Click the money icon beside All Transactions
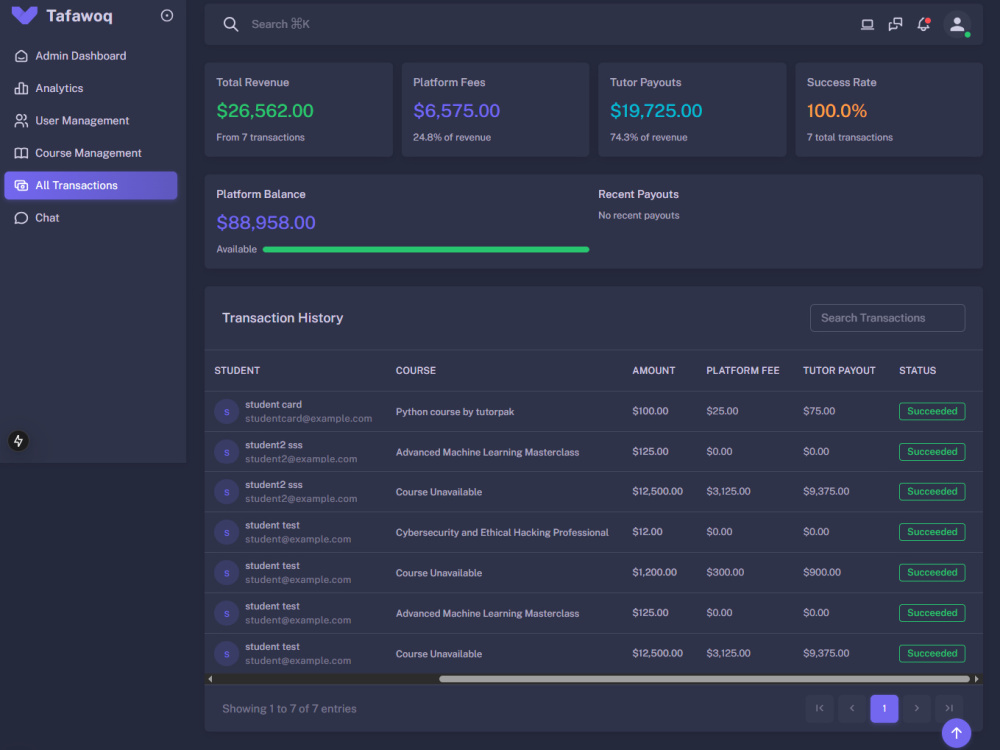Image resolution: width=1000 pixels, height=750 pixels. (21, 186)
